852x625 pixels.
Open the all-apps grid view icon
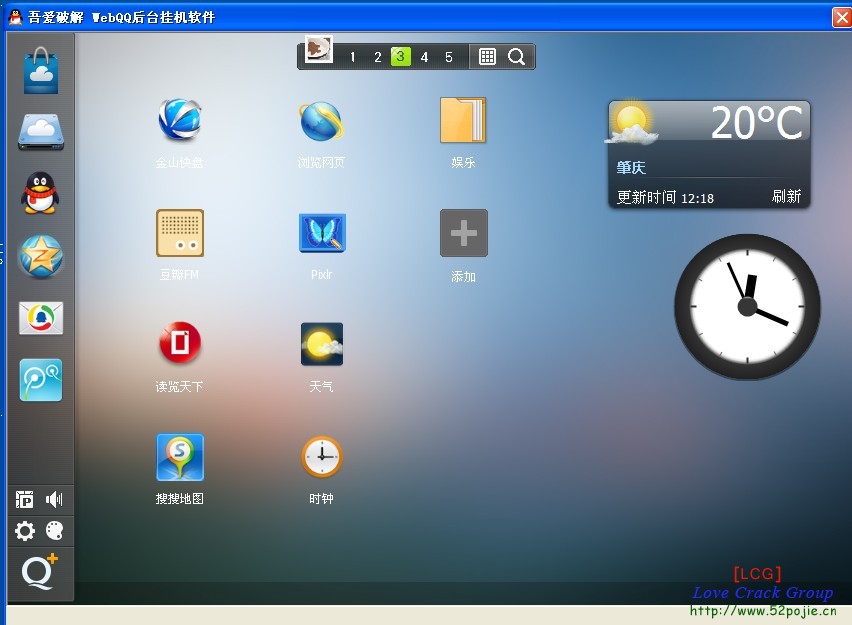point(487,57)
